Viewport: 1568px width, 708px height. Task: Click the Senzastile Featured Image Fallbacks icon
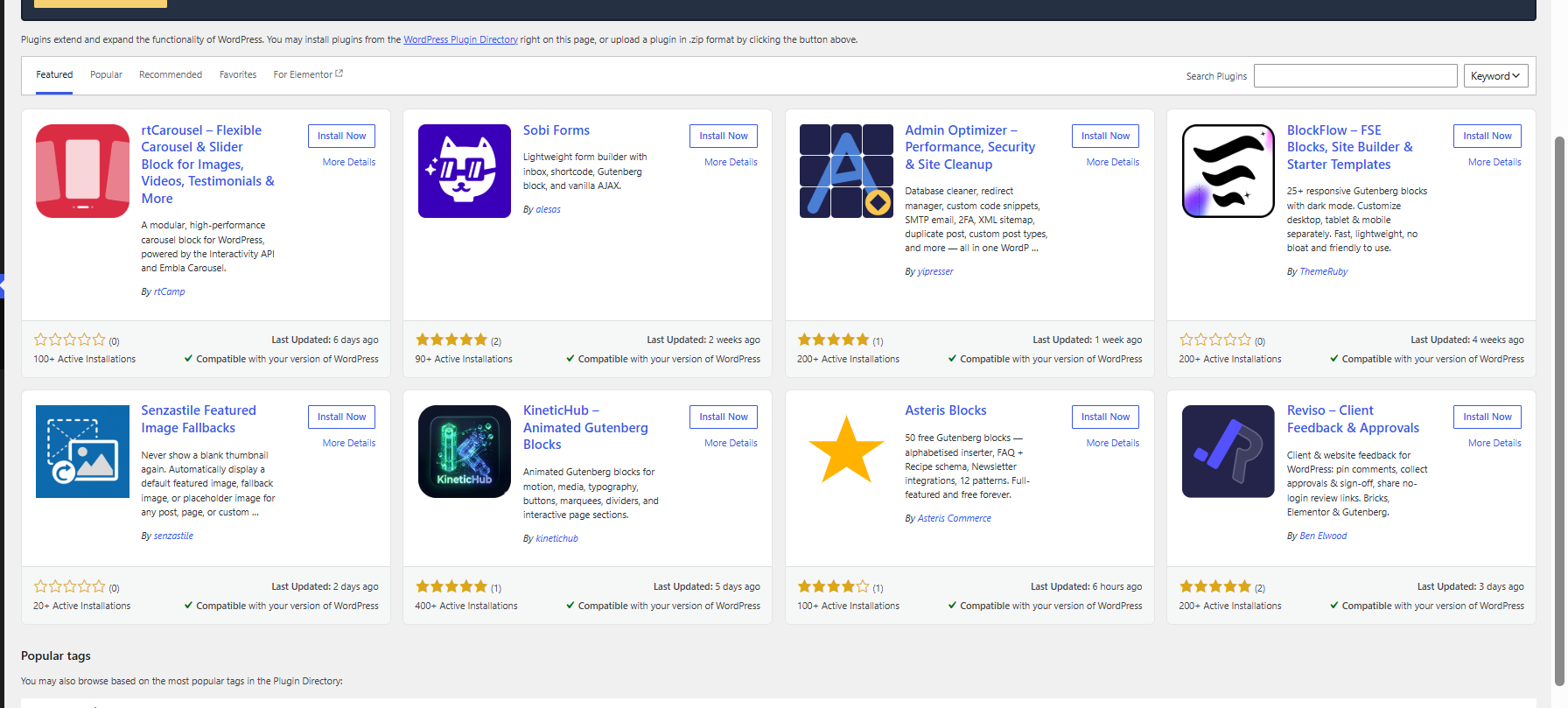pos(82,452)
